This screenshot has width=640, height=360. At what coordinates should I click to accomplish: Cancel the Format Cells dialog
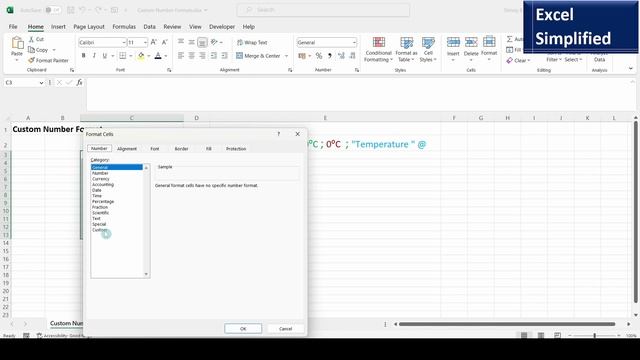pyautogui.click(x=286, y=329)
